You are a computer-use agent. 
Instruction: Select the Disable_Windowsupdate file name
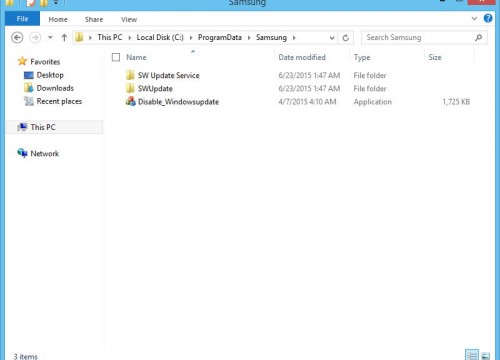click(178, 102)
